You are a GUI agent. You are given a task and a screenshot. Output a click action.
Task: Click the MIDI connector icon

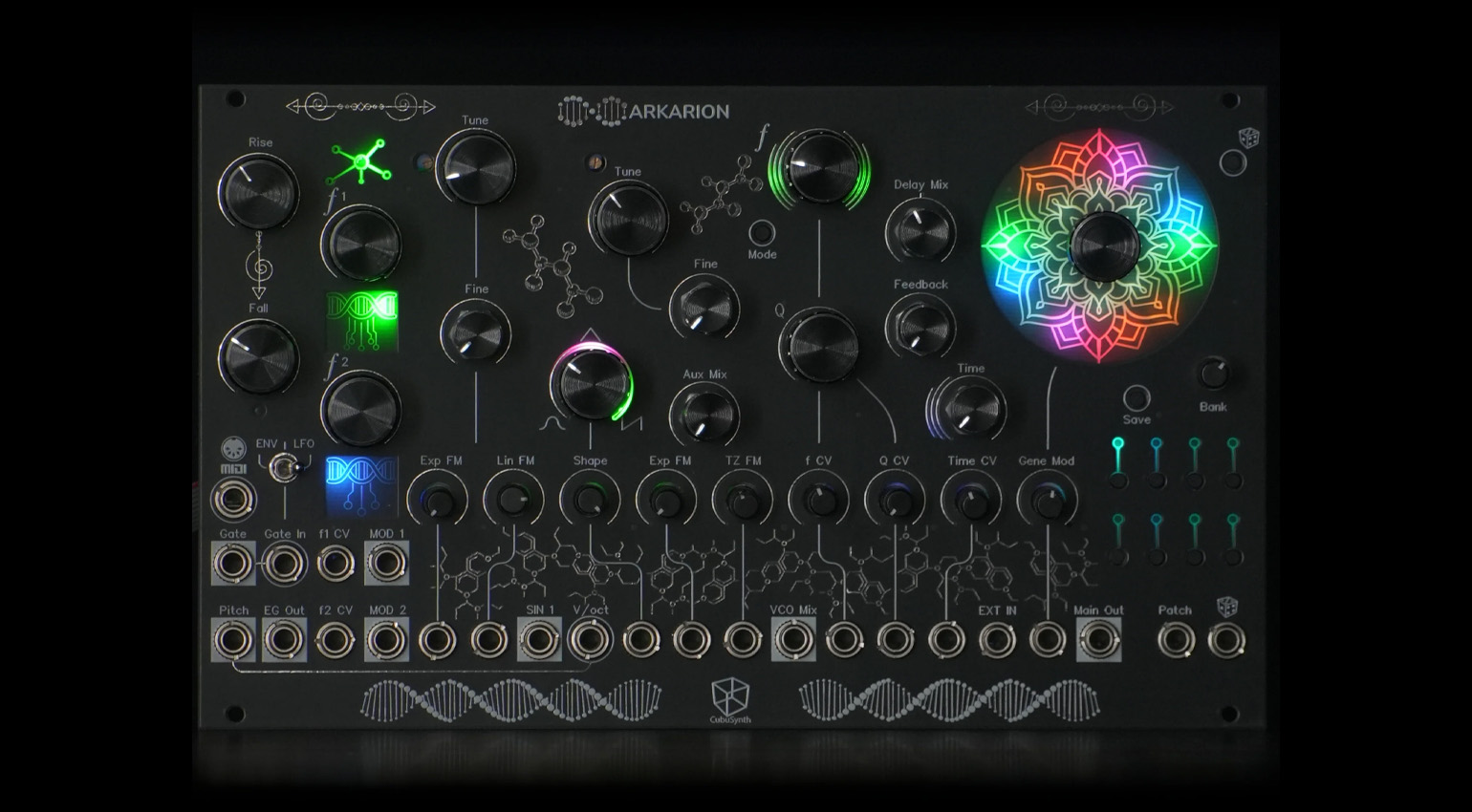(x=233, y=449)
